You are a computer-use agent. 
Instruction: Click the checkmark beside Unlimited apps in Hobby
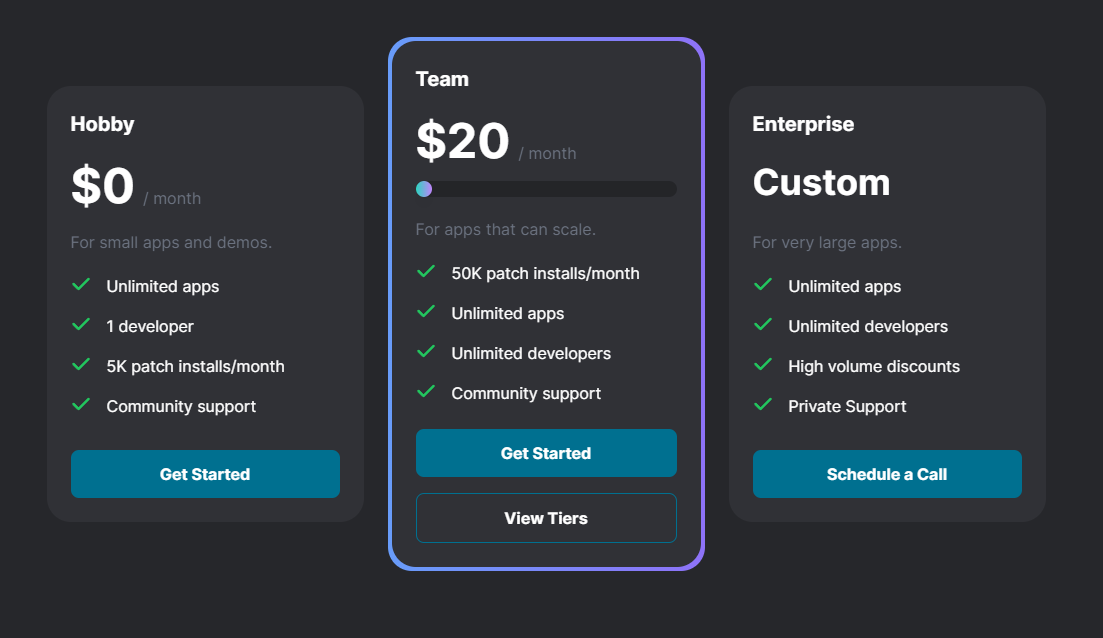click(81, 286)
